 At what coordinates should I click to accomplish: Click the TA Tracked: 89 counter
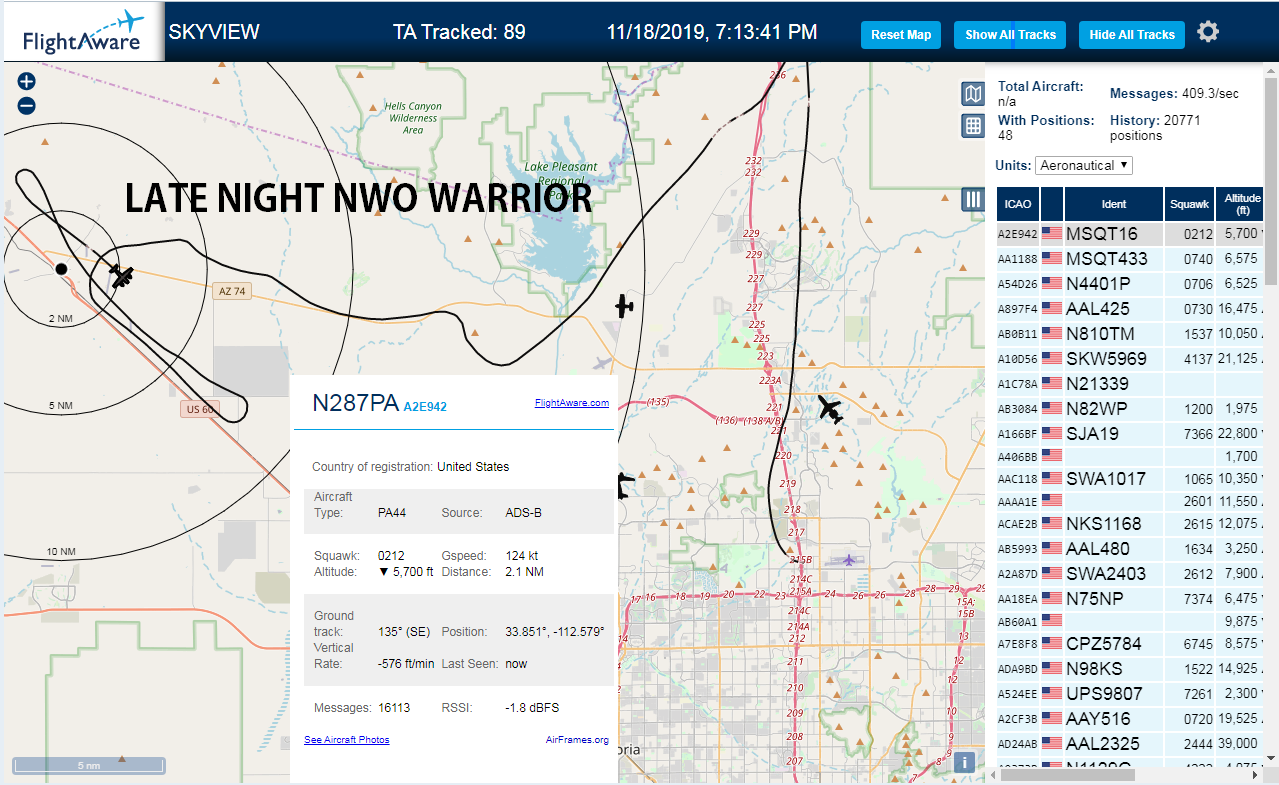coord(459,32)
